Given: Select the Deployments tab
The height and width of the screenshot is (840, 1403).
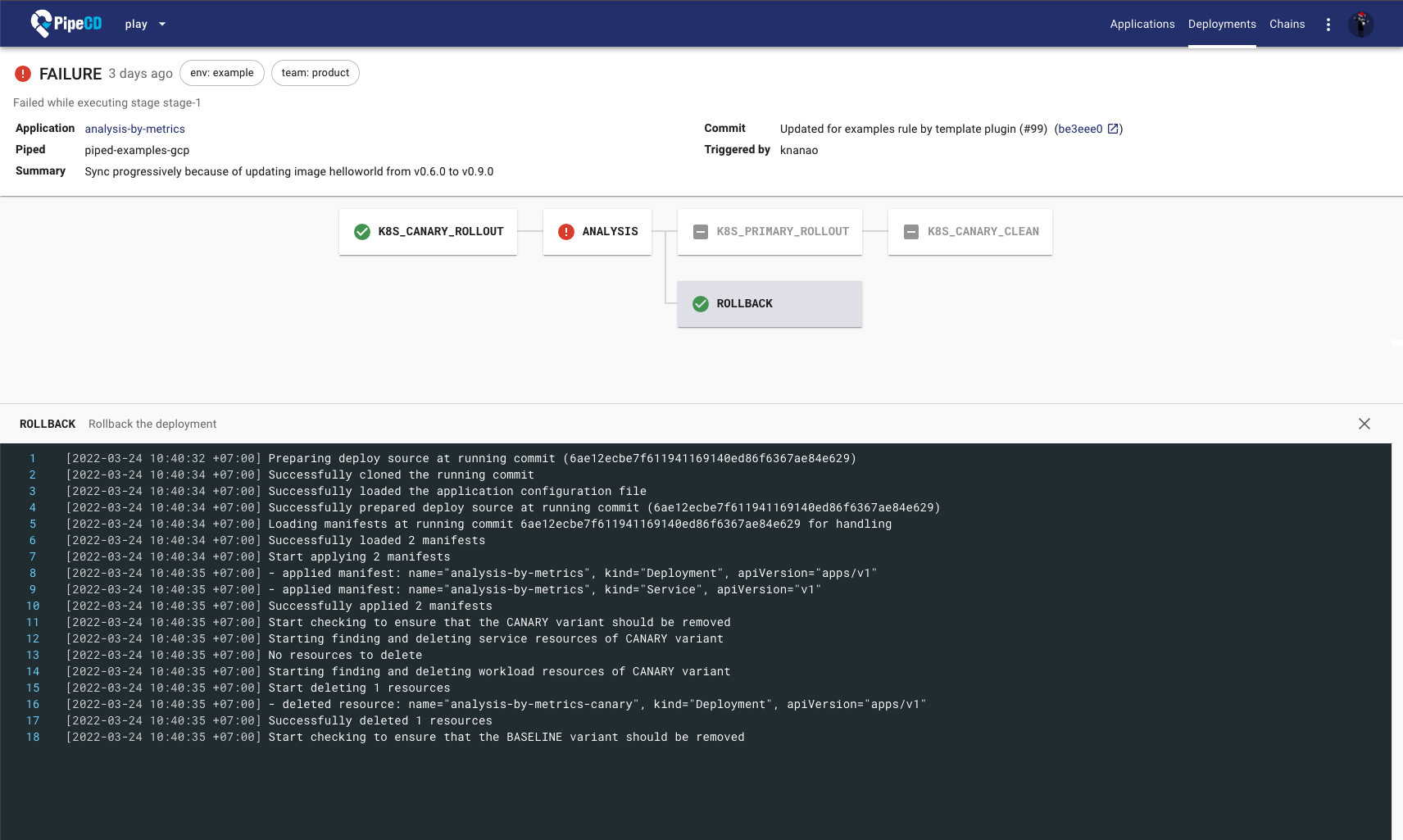Looking at the screenshot, I should click(x=1221, y=24).
